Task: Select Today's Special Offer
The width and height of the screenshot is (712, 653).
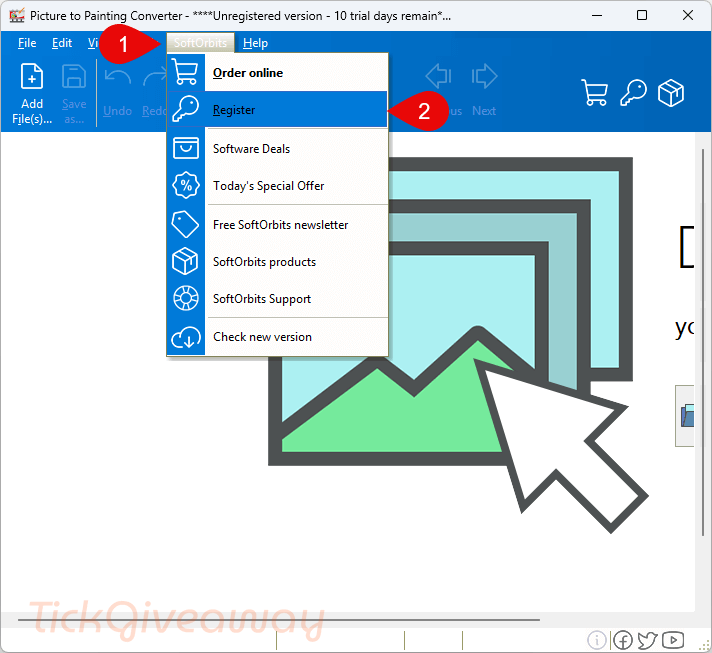Action: pyautogui.click(x=277, y=186)
